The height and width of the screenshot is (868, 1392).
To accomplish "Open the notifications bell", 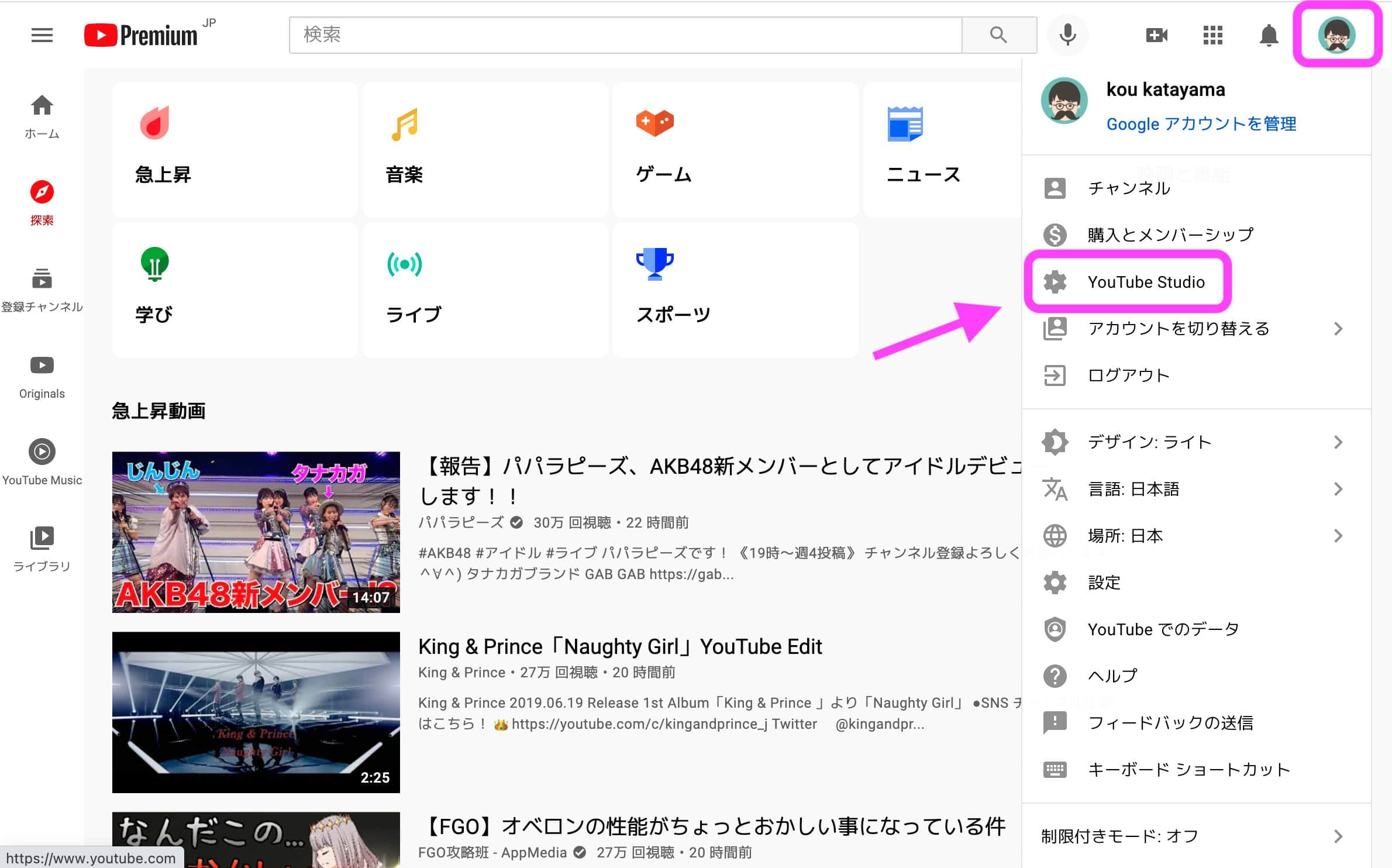I will (x=1269, y=35).
